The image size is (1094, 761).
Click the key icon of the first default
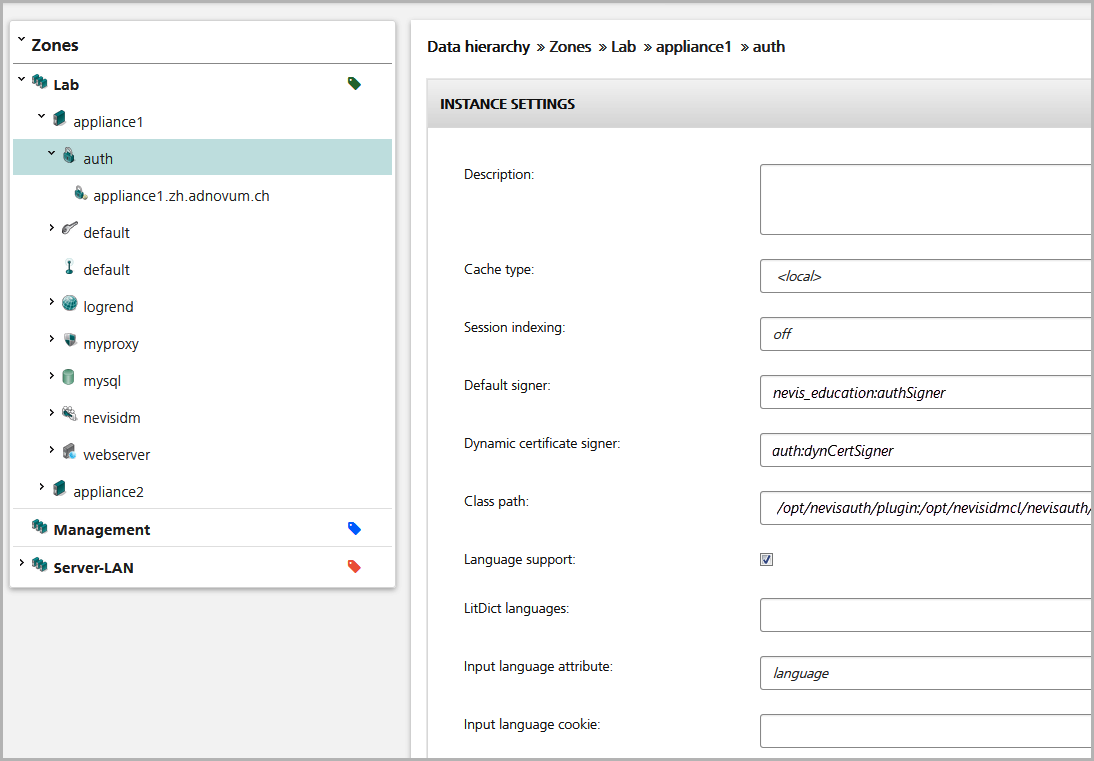click(x=69, y=229)
